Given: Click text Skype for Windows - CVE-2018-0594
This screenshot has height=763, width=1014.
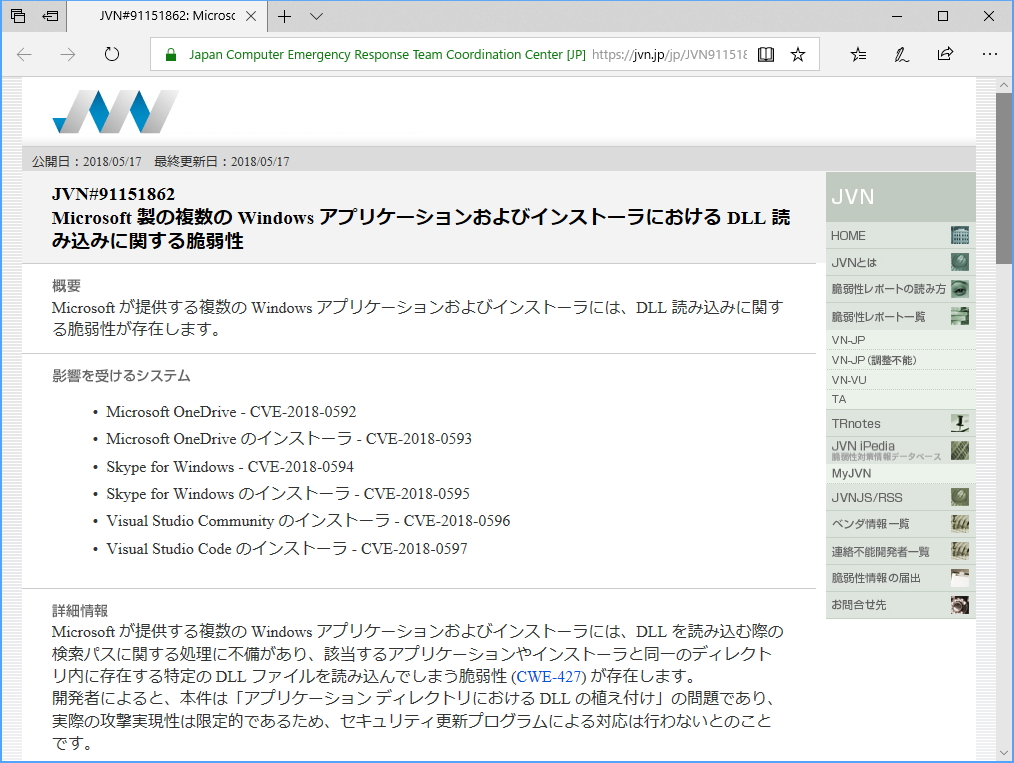Looking at the screenshot, I should 230,467.
